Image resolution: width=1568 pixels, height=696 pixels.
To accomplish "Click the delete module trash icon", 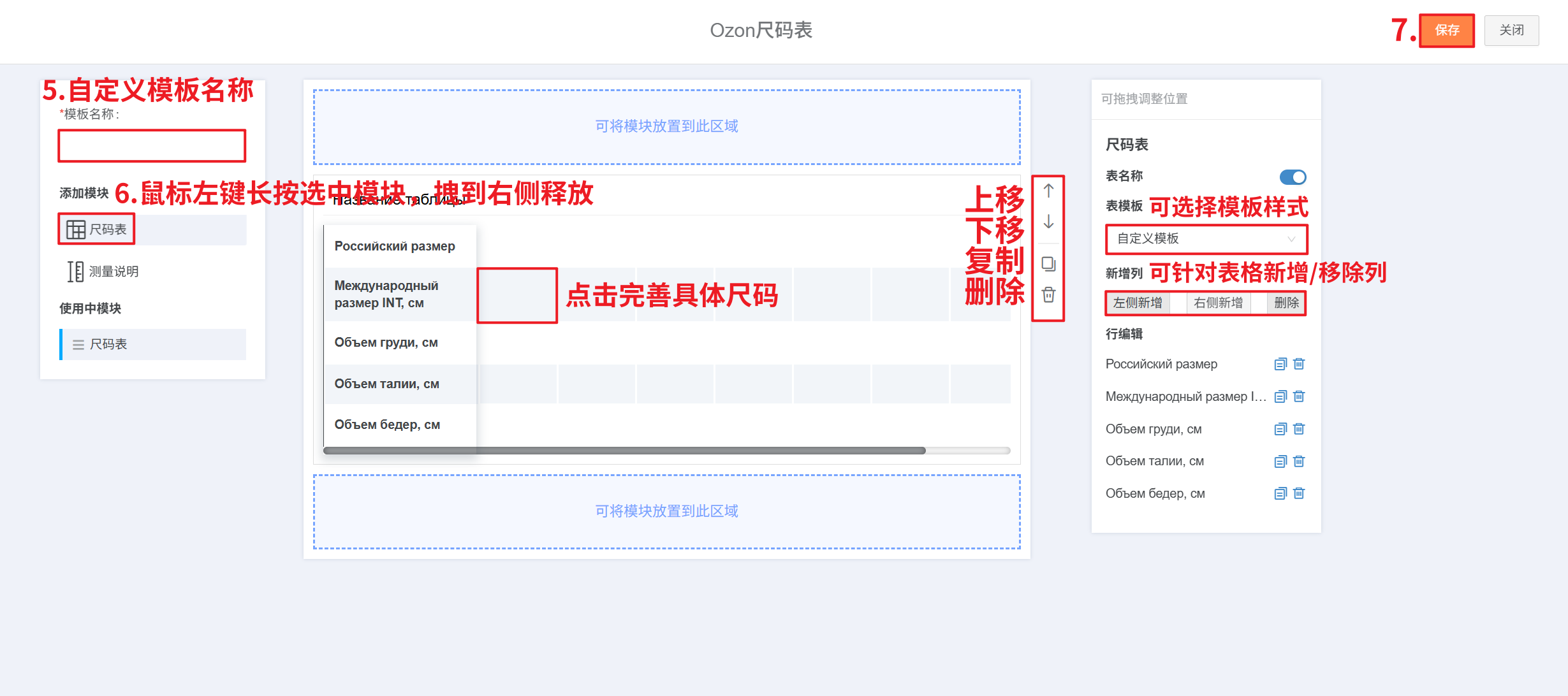I will pyautogui.click(x=1048, y=294).
